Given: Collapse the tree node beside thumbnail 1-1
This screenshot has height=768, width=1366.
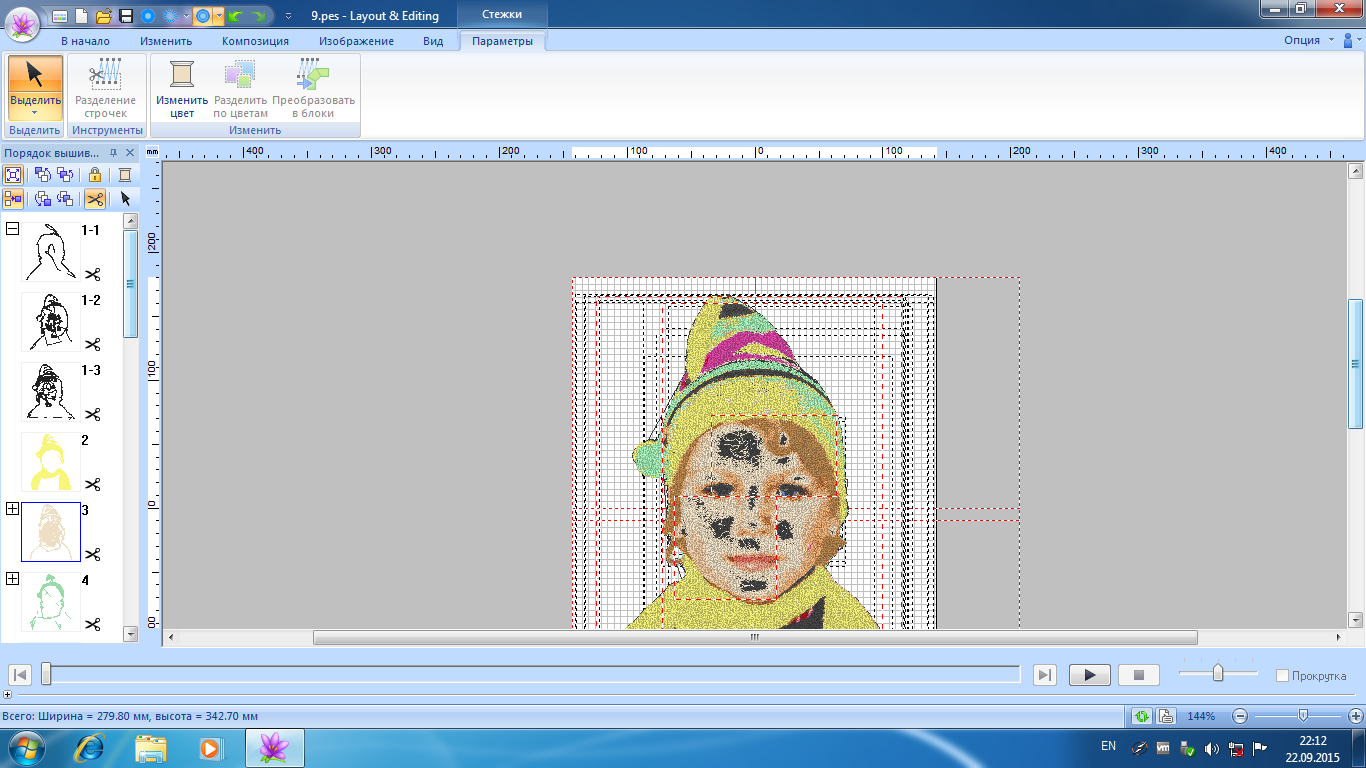Looking at the screenshot, I should coord(12,229).
